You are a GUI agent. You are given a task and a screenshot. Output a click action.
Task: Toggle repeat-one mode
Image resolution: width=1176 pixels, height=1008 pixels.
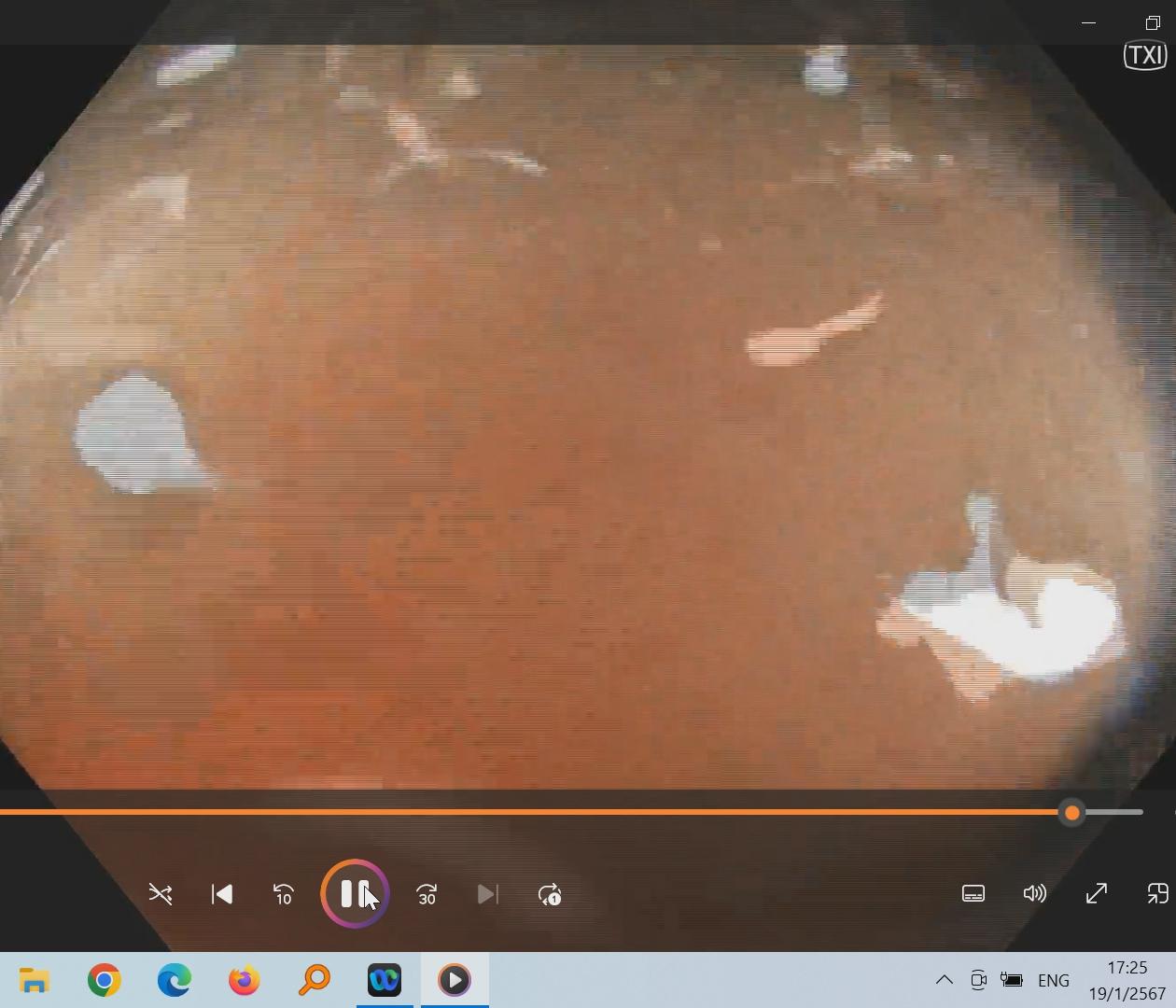[550, 894]
